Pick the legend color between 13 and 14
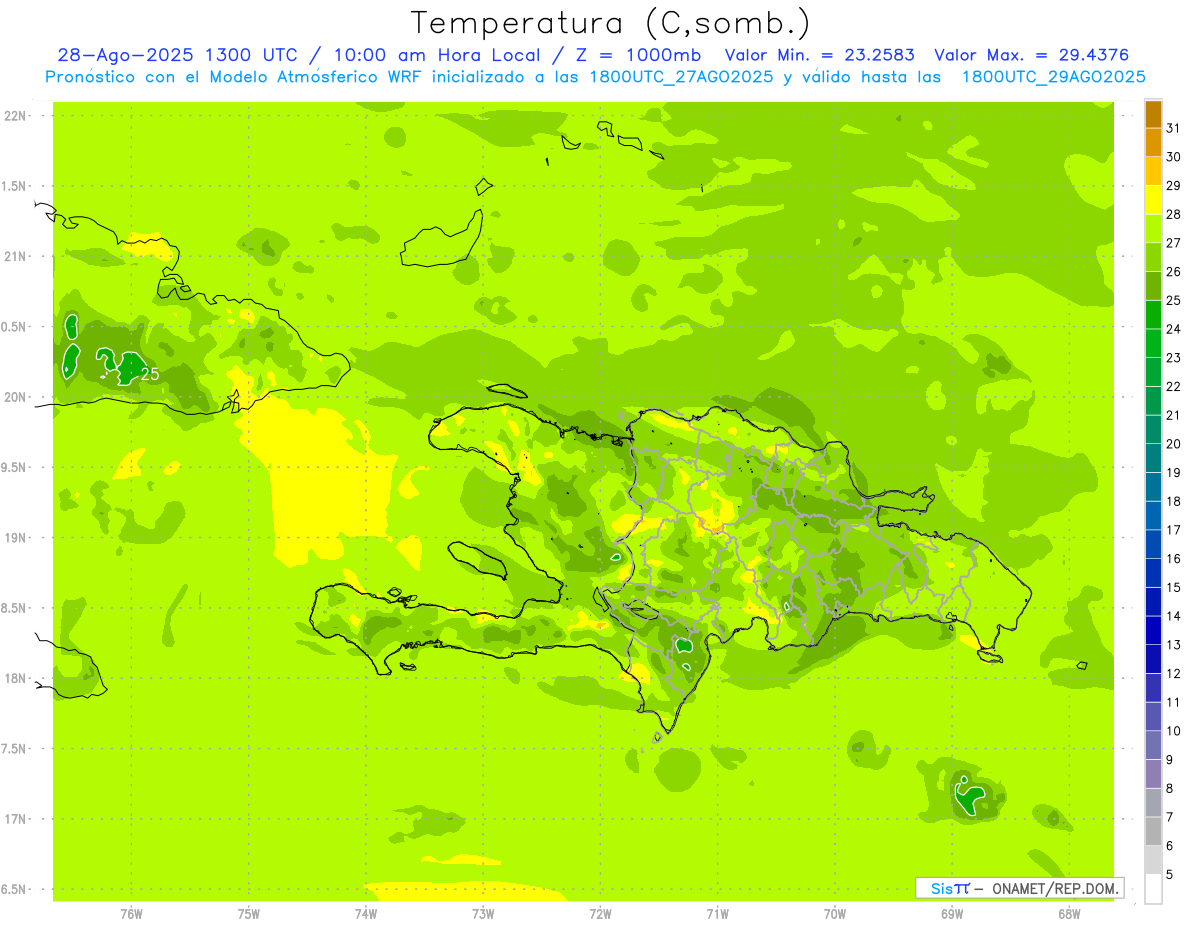 [x=1153, y=630]
